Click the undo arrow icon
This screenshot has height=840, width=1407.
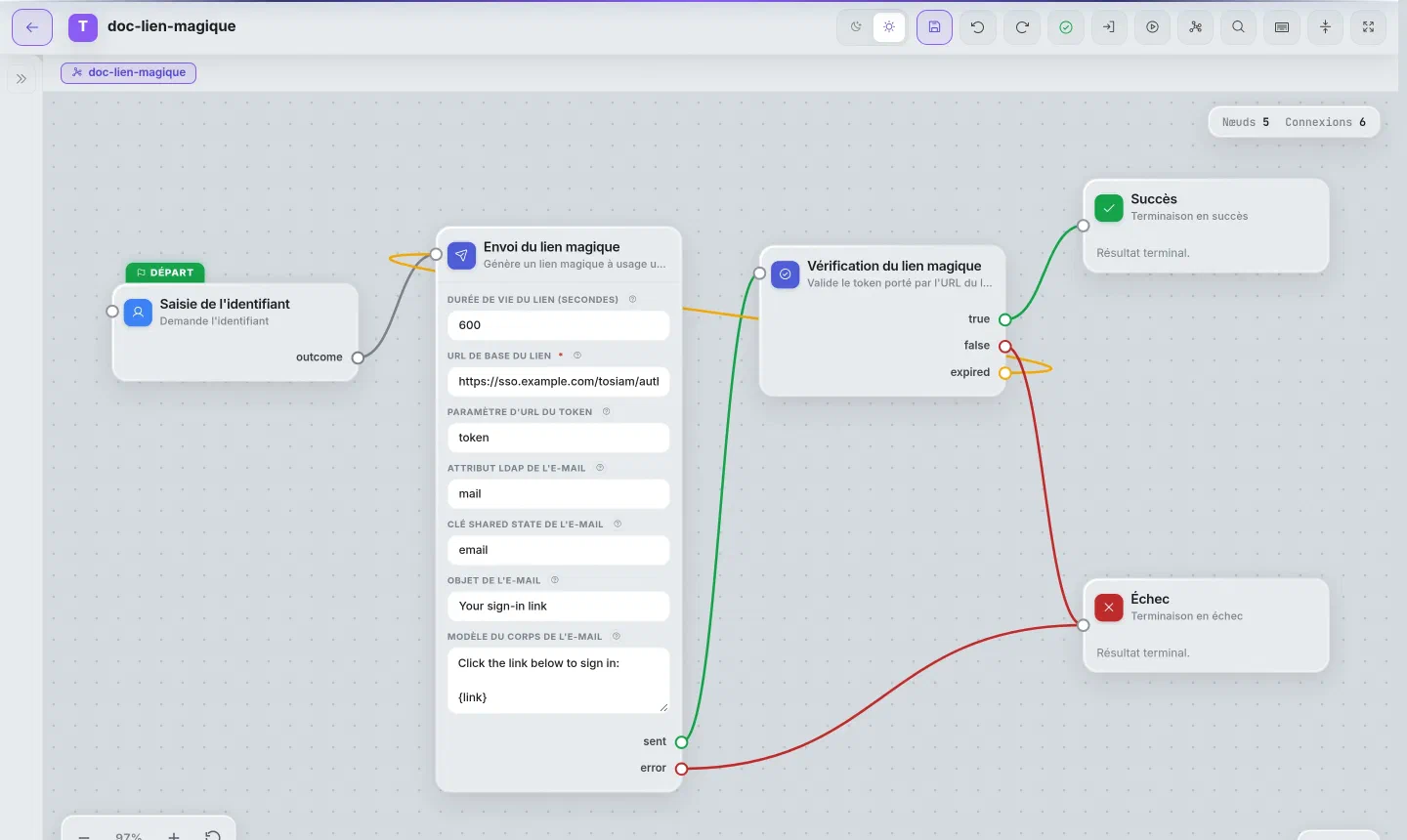coord(978,27)
